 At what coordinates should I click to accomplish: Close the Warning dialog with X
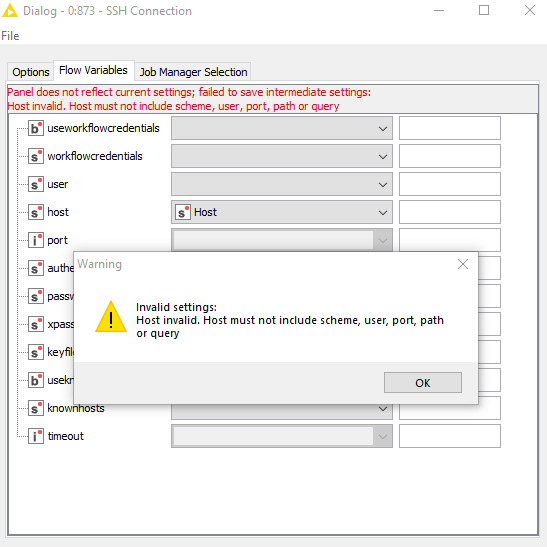coord(463,264)
